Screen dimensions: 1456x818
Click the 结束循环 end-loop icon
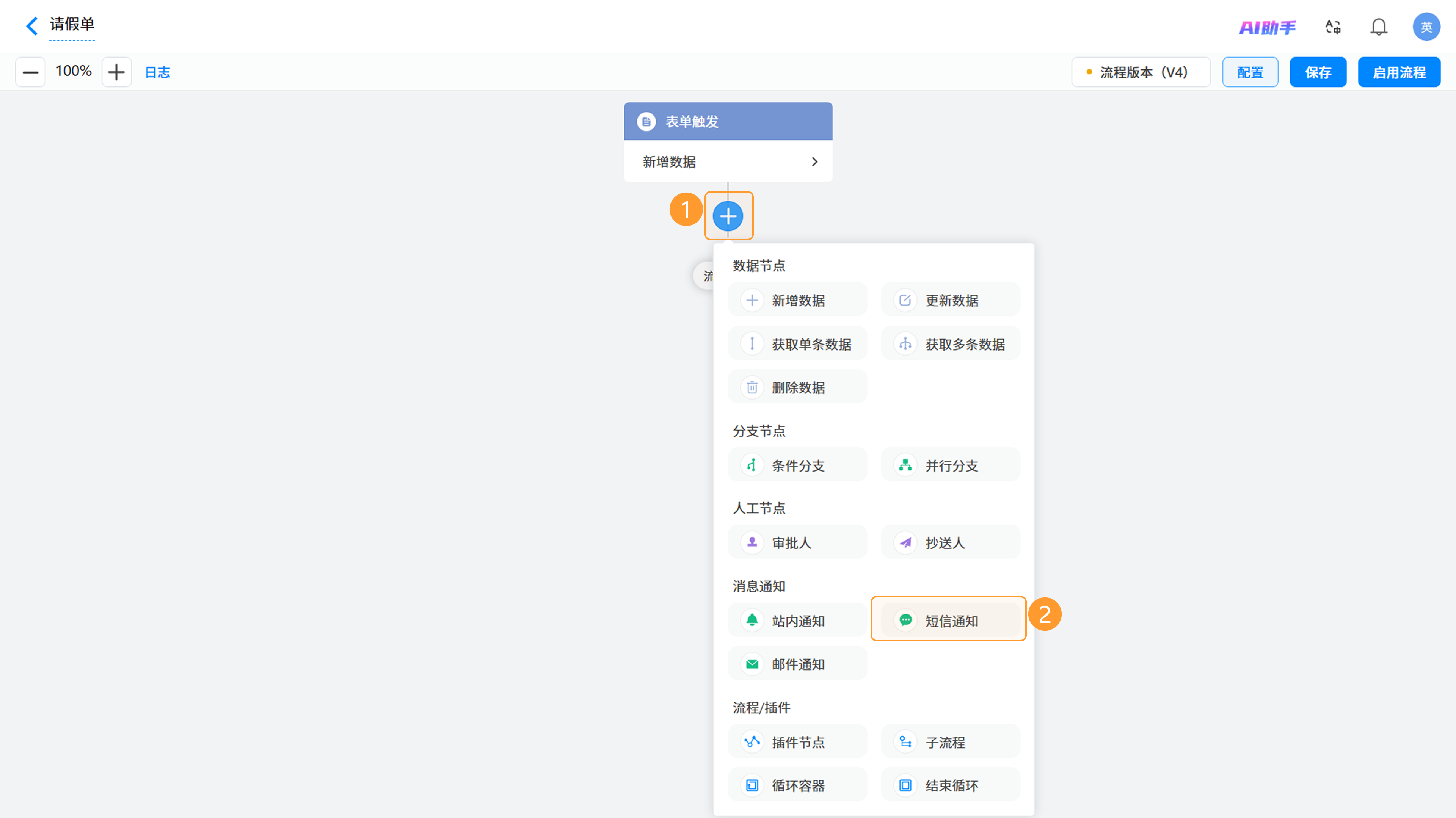pyautogui.click(x=905, y=785)
